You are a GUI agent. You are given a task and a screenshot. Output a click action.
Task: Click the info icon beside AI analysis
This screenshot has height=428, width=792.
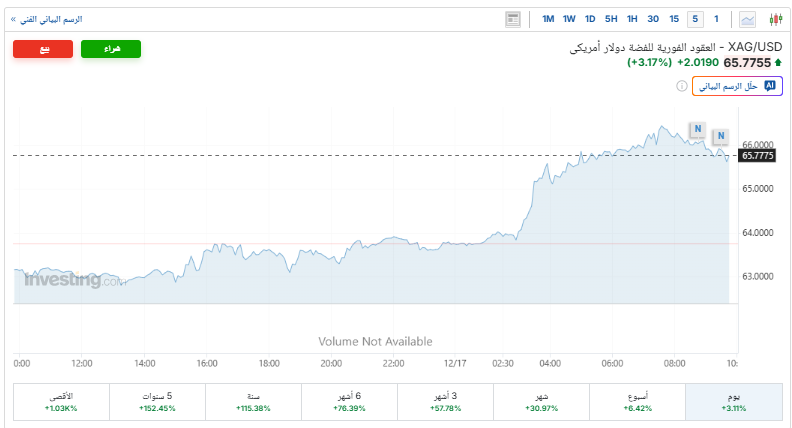(x=682, y=87)
